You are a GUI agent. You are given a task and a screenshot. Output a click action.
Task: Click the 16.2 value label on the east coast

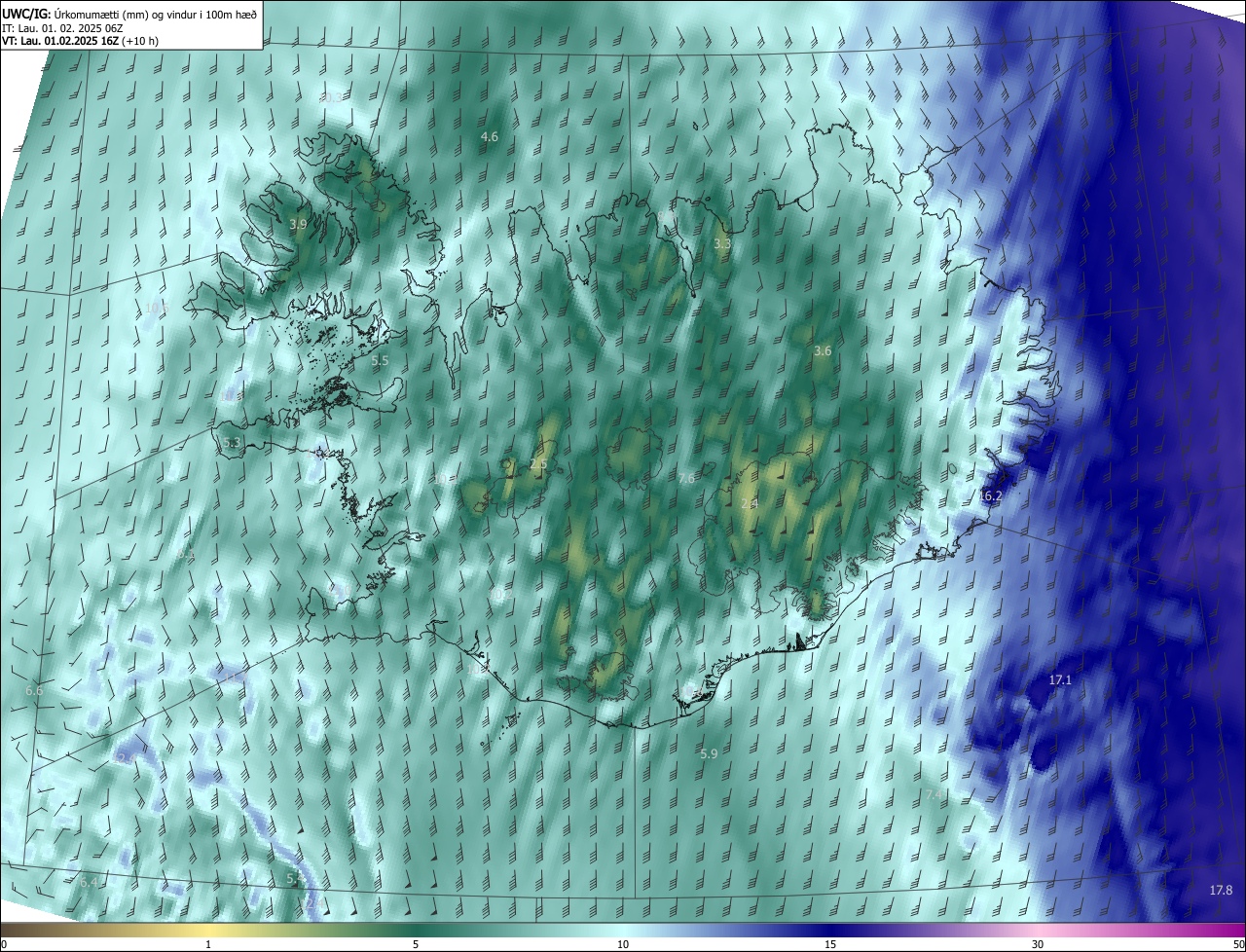tap(990, 495)
